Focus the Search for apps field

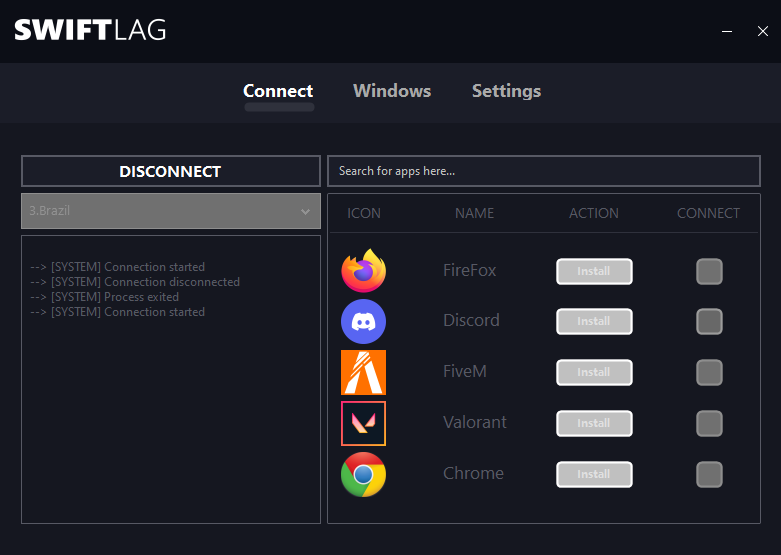tap(543, 171)
